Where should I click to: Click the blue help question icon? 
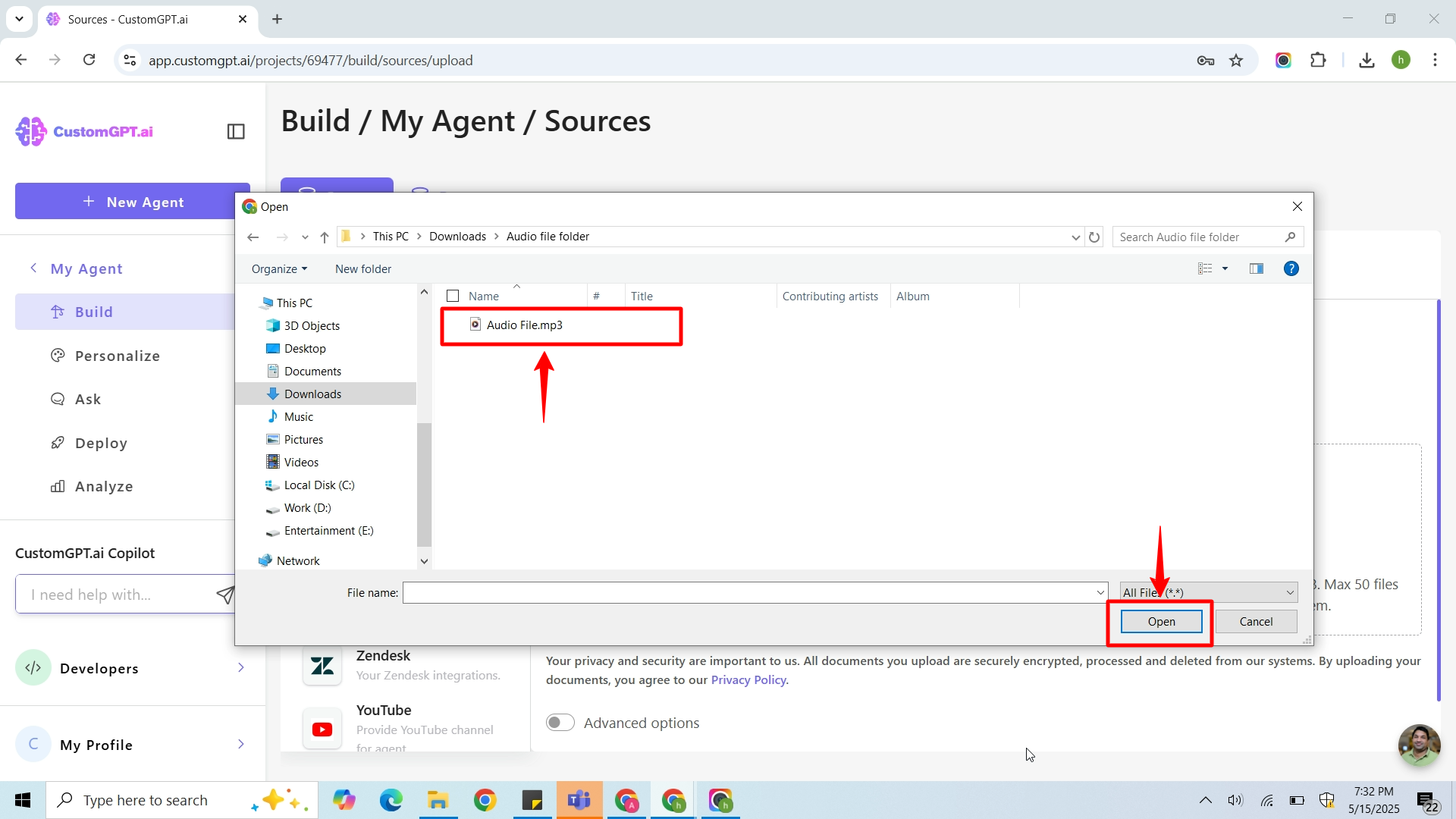coord(1291,268)
